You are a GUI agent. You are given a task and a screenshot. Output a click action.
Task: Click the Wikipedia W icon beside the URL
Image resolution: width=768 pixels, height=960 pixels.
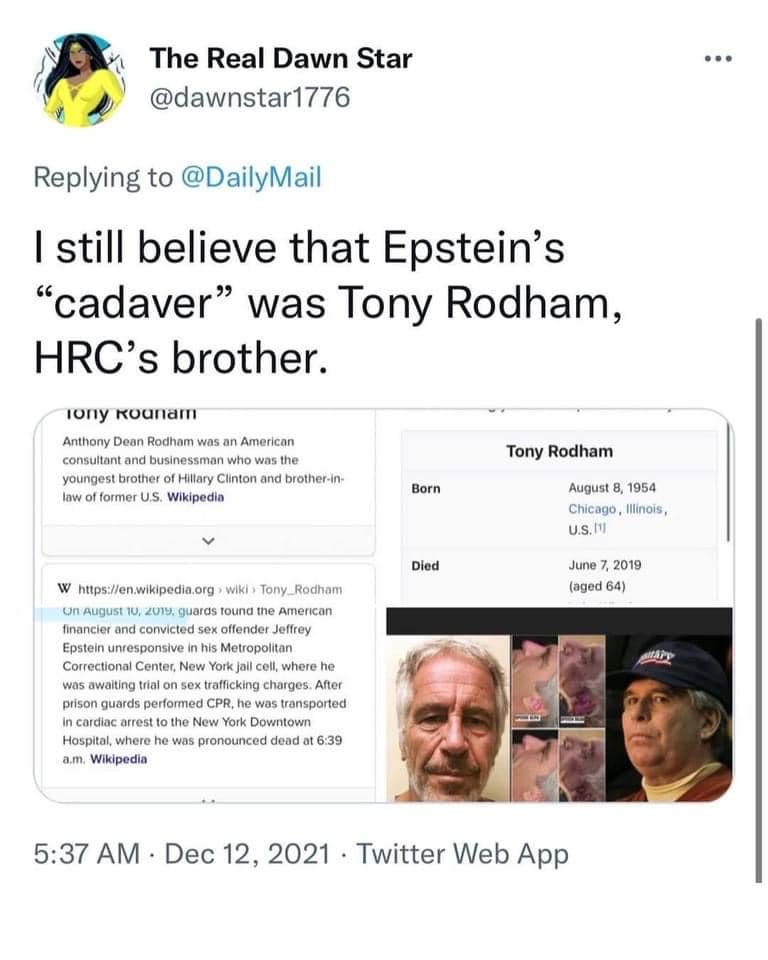(65, 589)
